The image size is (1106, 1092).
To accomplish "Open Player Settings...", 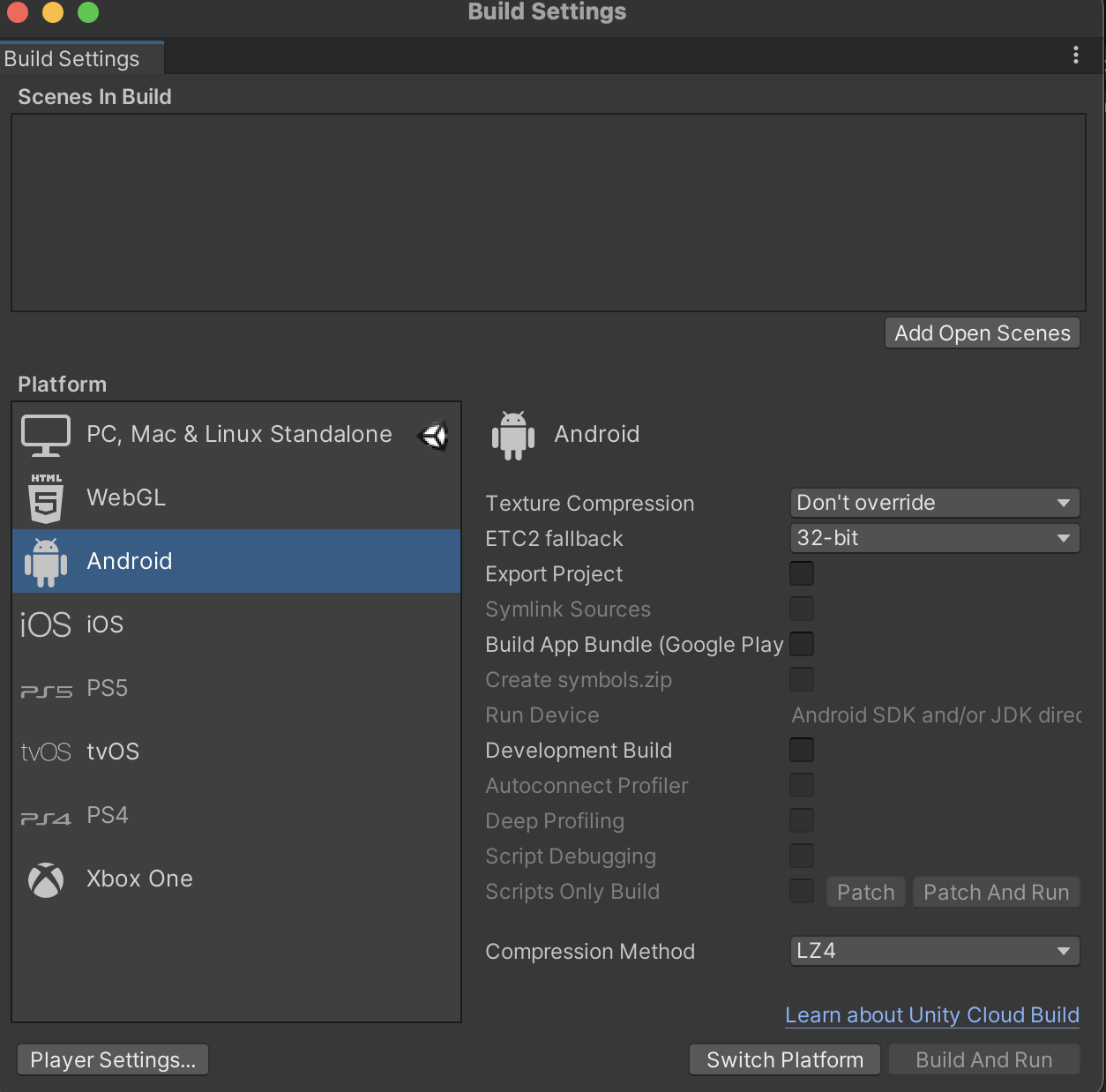I will pyautogui.click(x=113, y=1060).
